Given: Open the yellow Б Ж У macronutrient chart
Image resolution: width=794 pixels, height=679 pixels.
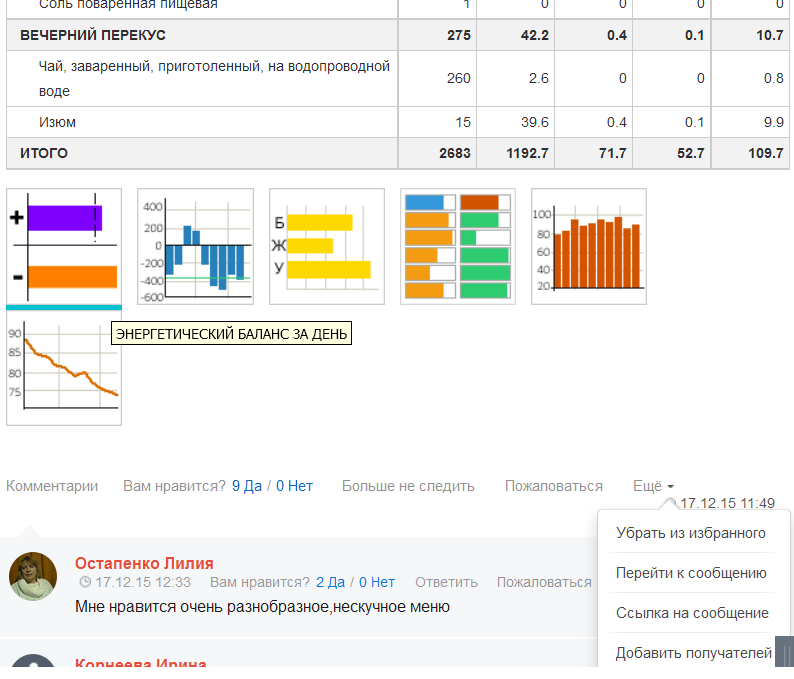Looking at the screenshot, I should pos(326,246).
